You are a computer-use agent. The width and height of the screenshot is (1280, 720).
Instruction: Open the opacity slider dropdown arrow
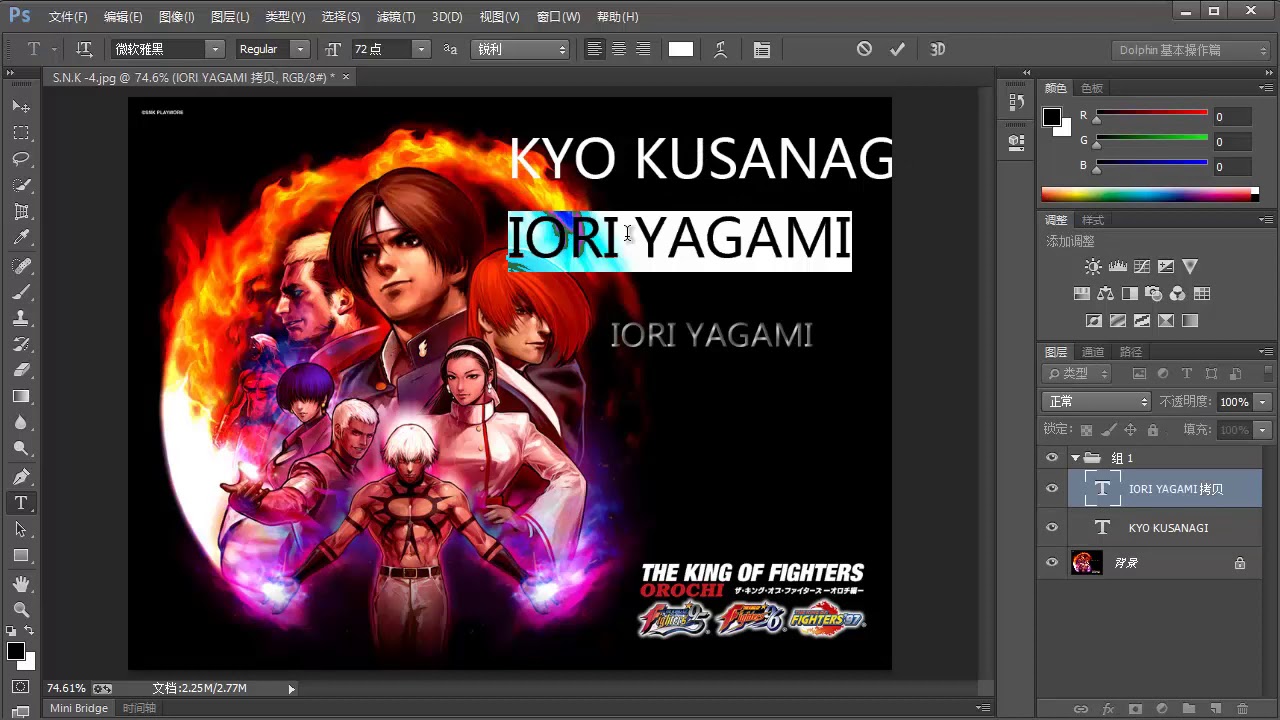tap(1263, 401)
